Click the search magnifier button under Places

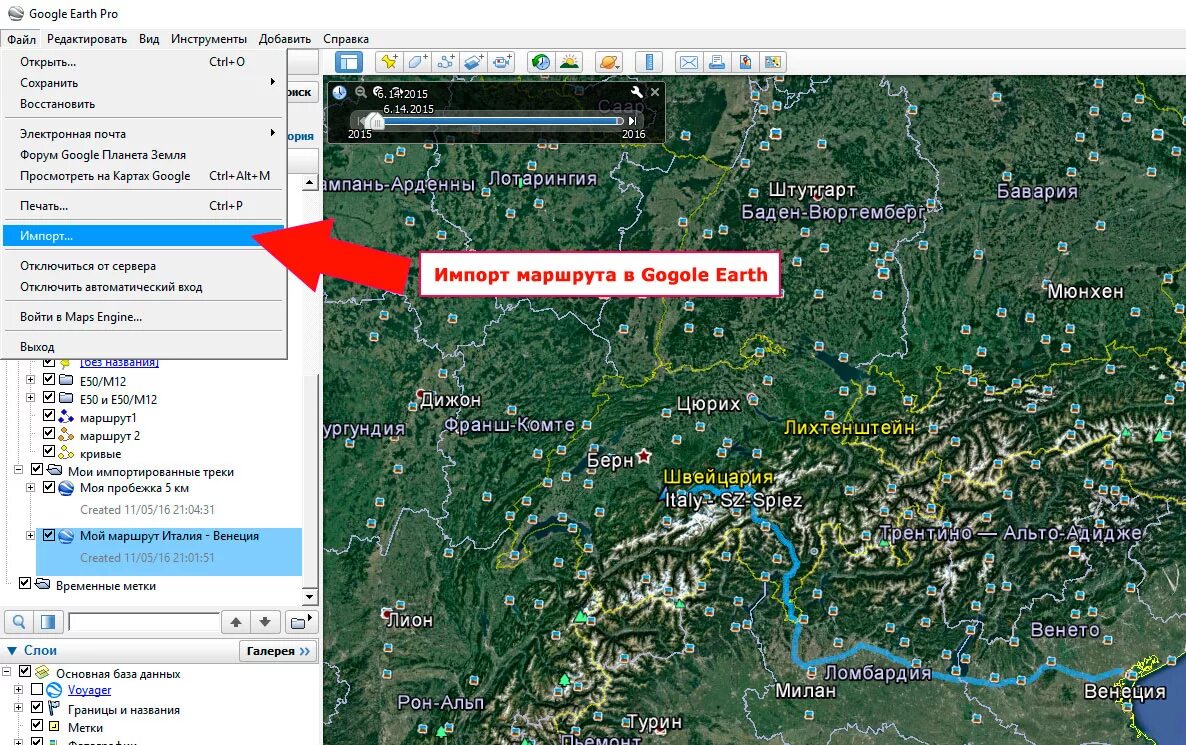(19, 622)
